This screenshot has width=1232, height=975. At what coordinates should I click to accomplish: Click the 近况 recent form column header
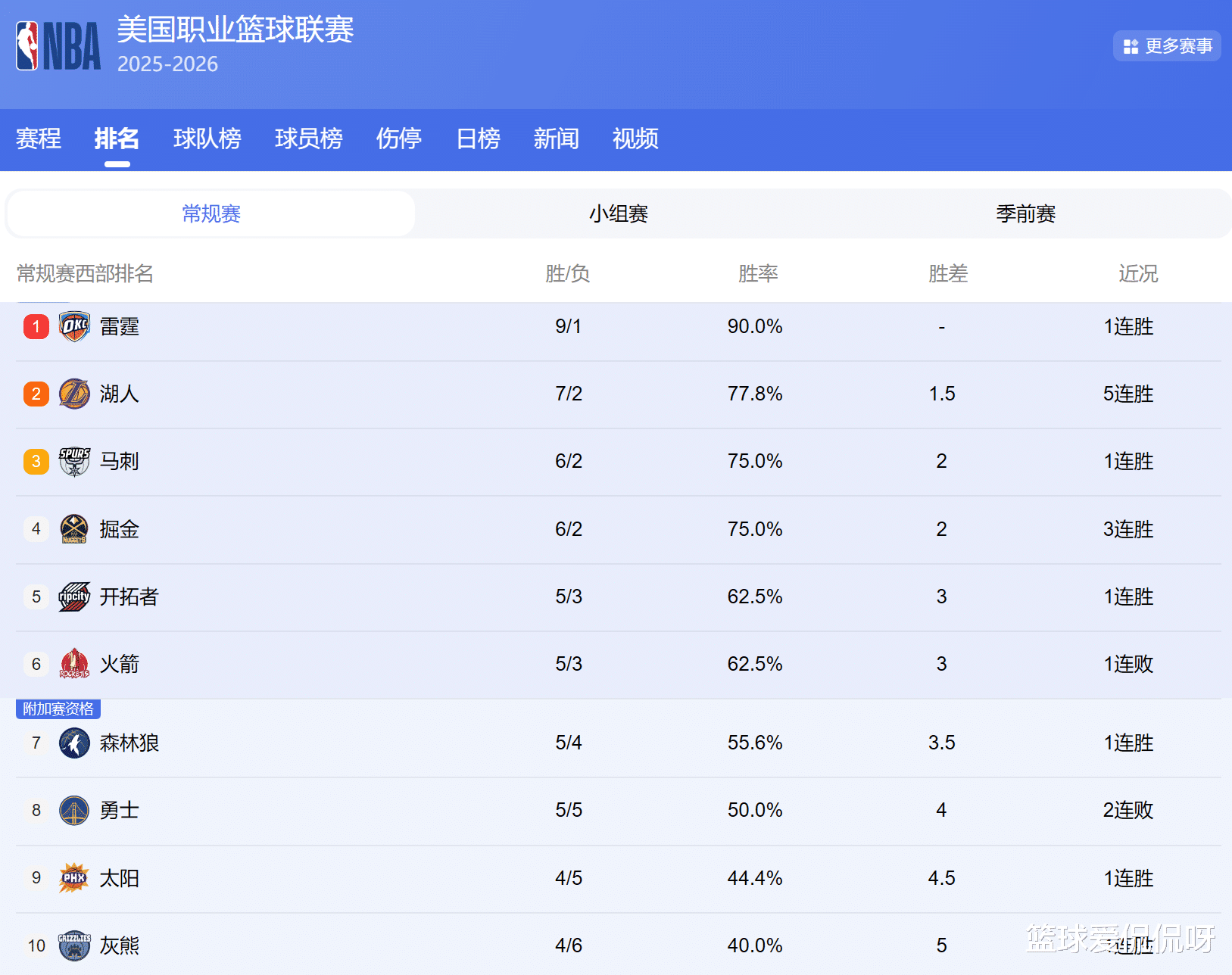[1138, 273]
